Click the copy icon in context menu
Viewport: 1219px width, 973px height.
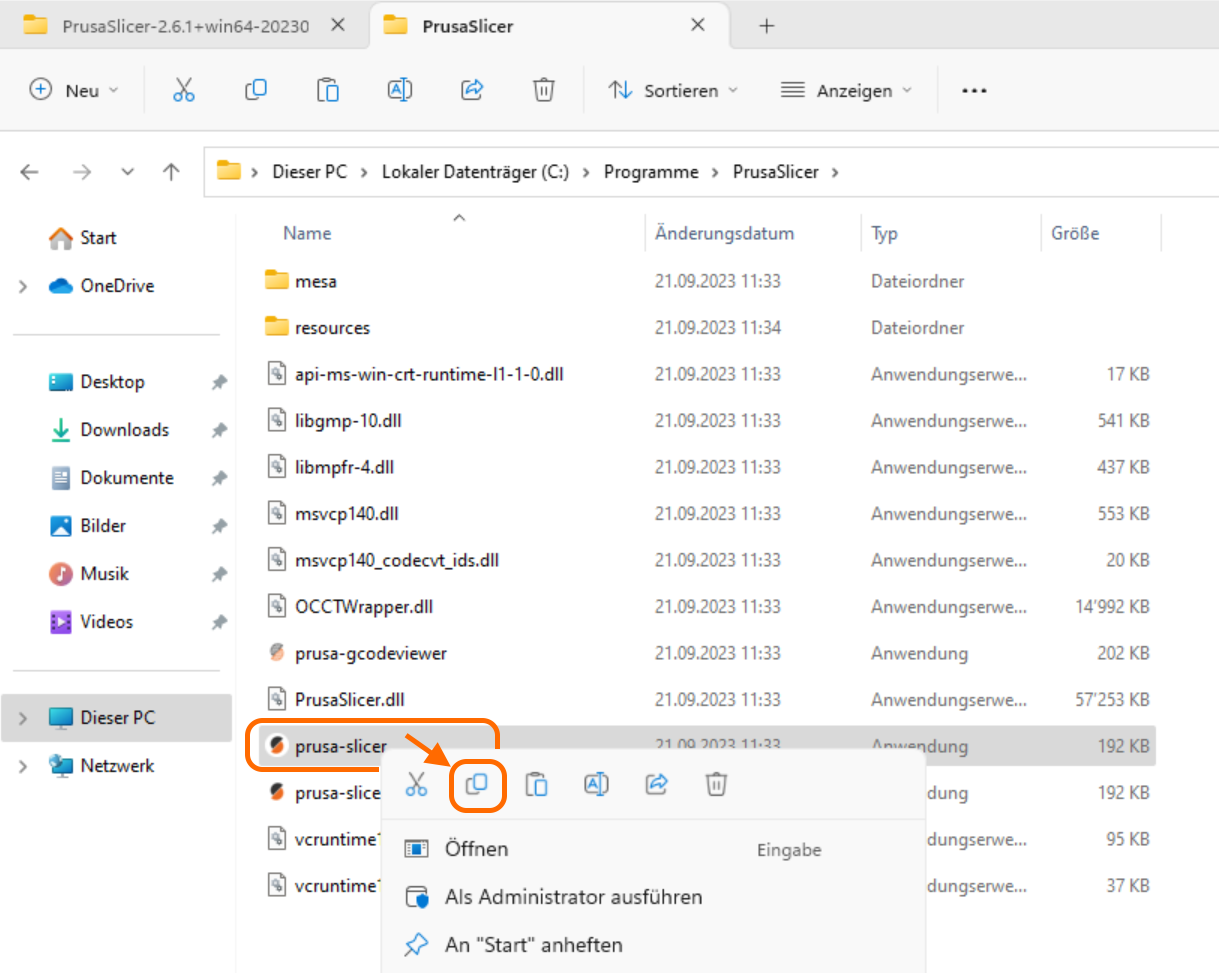pyautogui.click(x=477, y=784)
